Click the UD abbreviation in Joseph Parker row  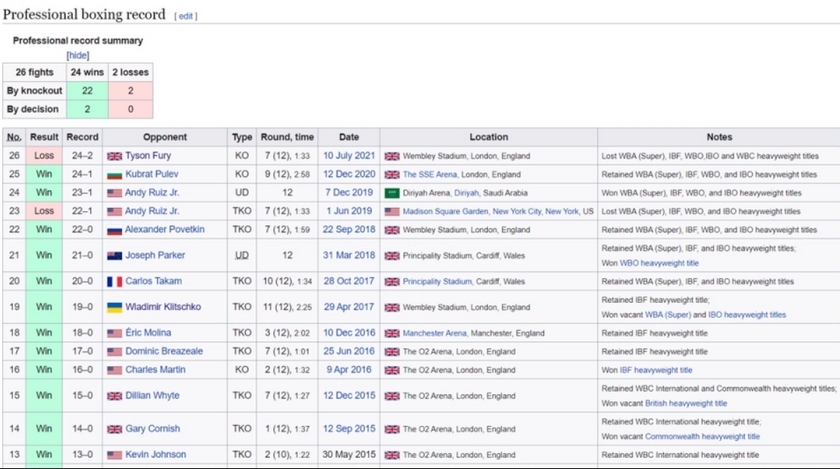(x=242, y=255)
